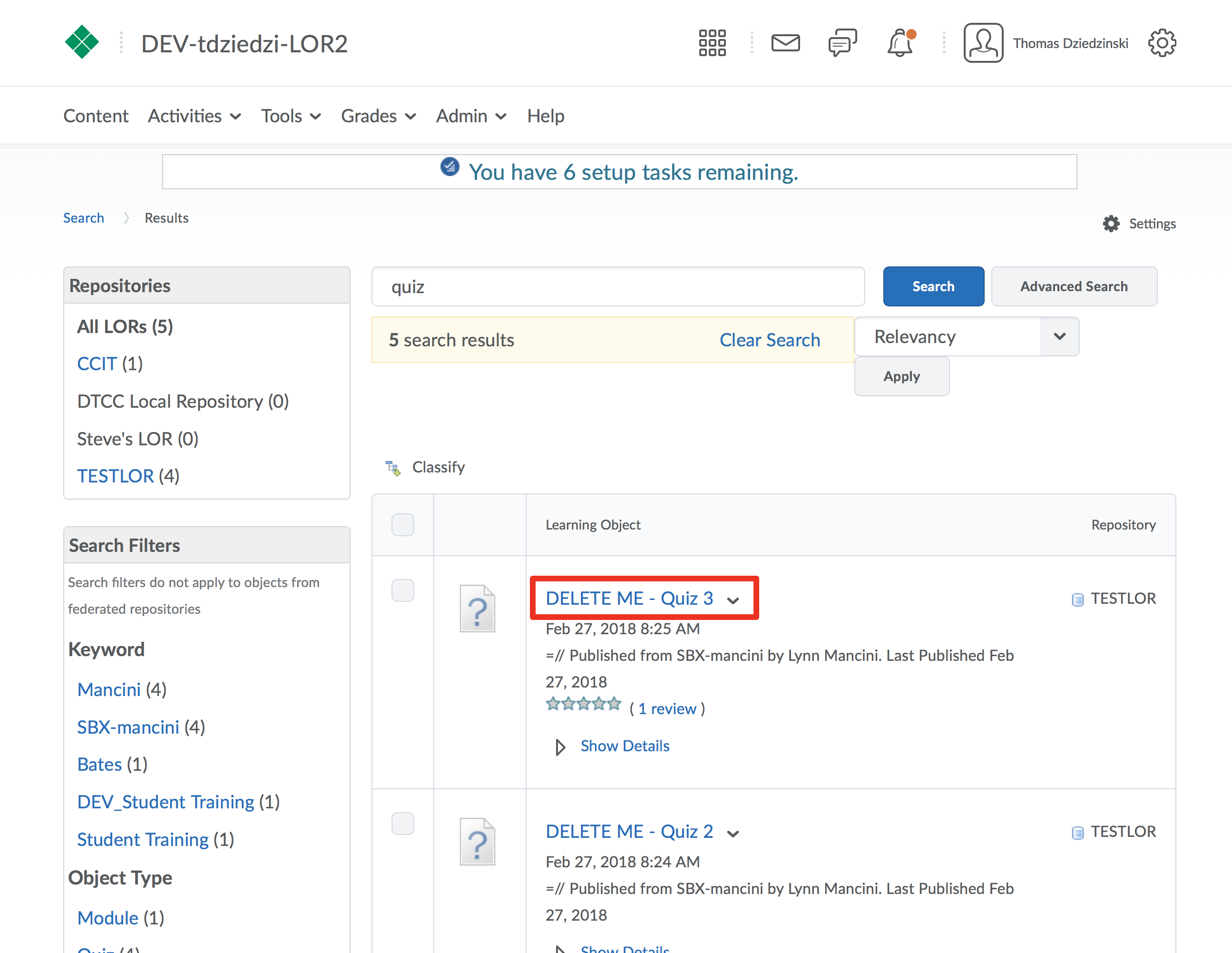Screen dimensions: 1232x953
Task: Click DTCC Local Repository (0) entry
Action: [x=183, y=401]
